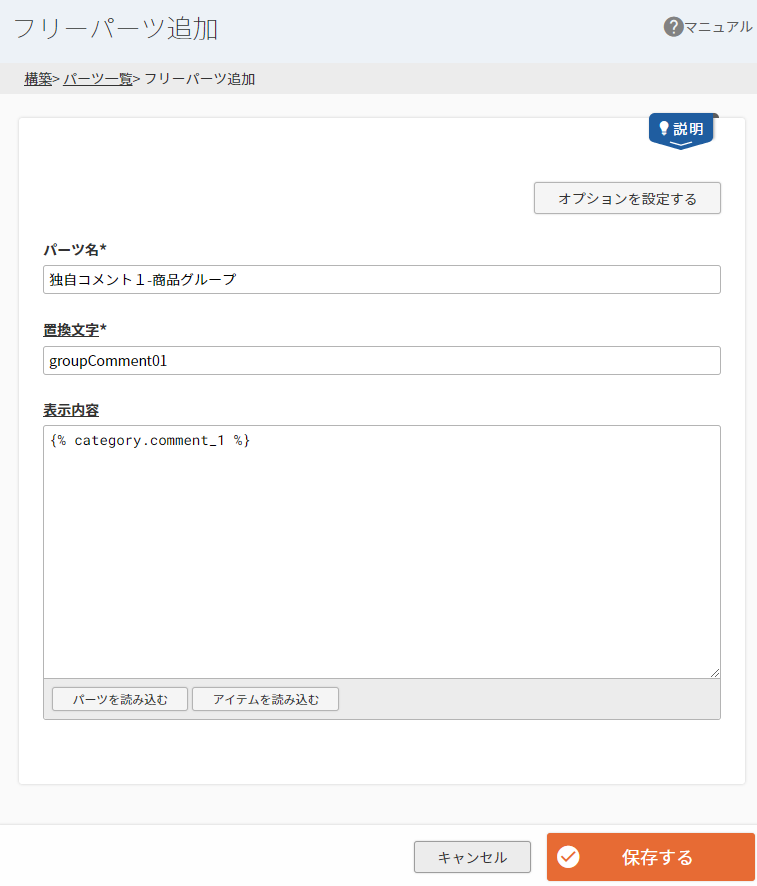The width and height of the screenshot is (757, 886).
Task: Open the マニュアル manual help
Action: tap(718, 27)
